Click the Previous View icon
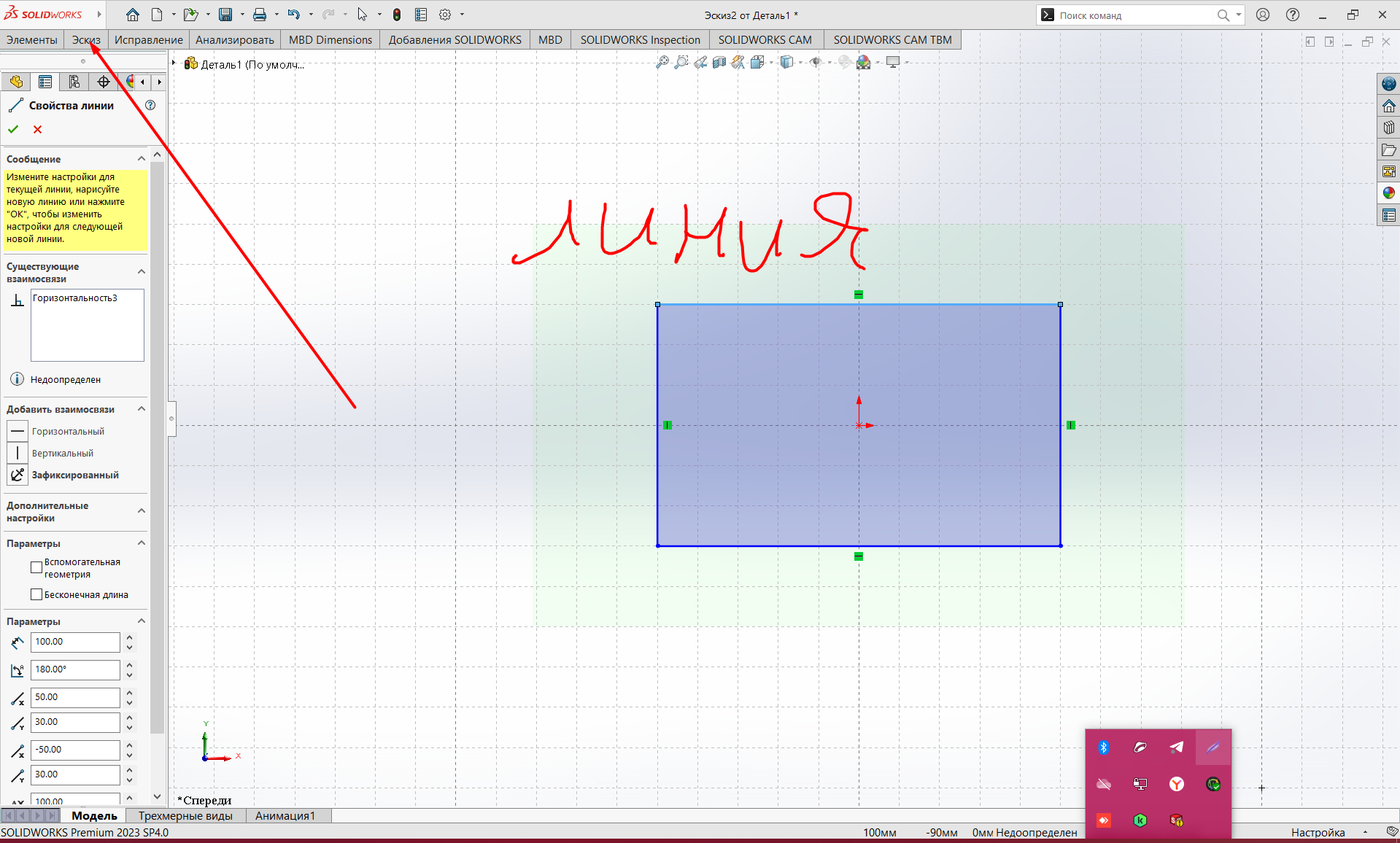The image size is (1400, 843). [700, 63]
